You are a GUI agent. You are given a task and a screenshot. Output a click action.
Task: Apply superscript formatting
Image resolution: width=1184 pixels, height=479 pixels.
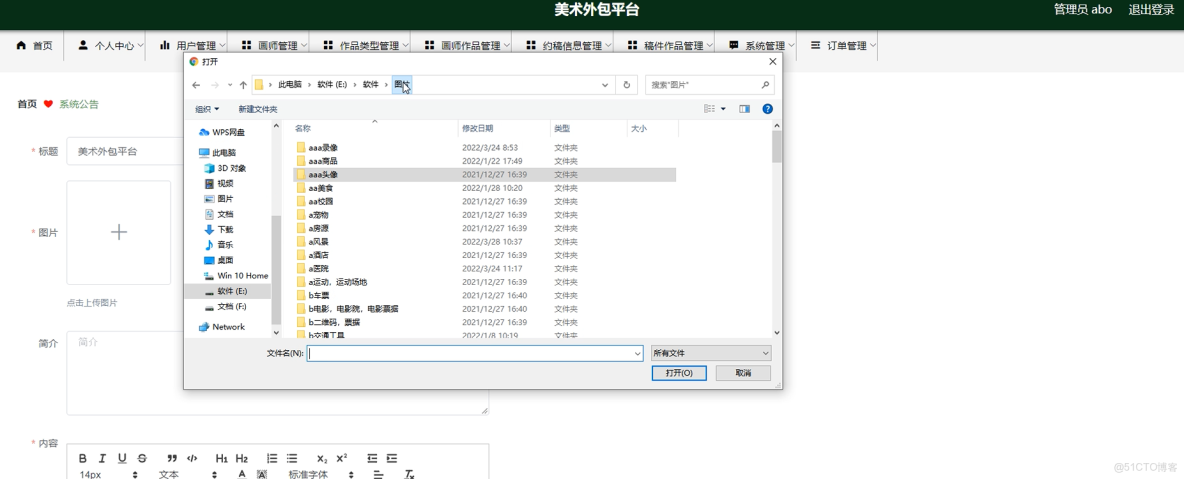pyautogui.click(x=342, y=459)
